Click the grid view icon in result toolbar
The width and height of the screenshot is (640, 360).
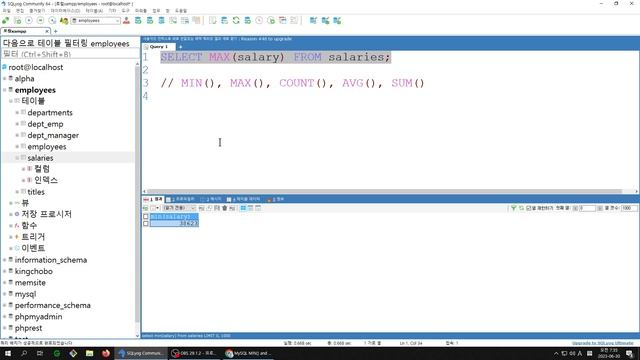[243, 208]
